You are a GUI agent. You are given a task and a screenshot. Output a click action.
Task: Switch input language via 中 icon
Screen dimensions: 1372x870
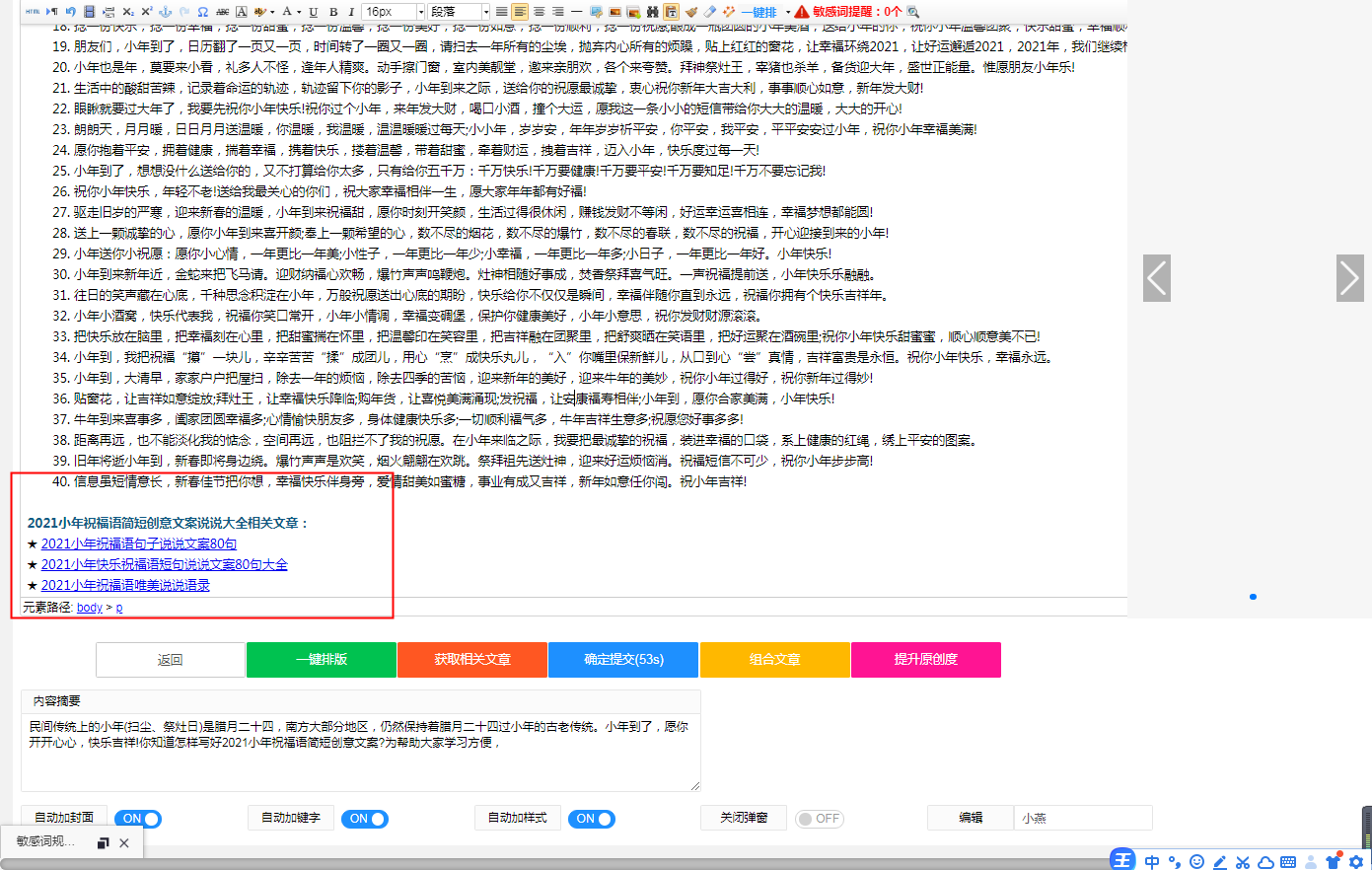(x=1152, y=862)
